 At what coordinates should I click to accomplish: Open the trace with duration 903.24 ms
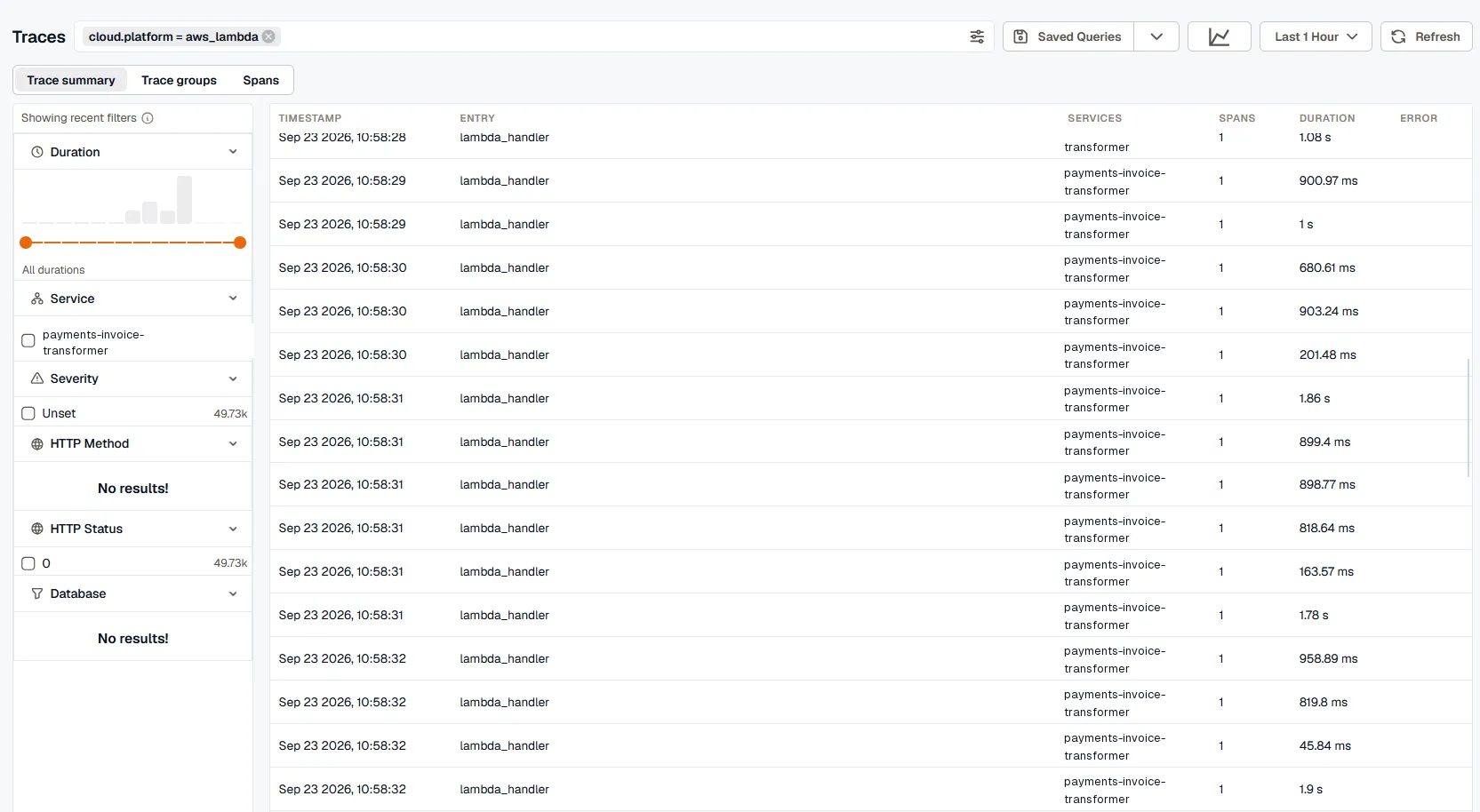pos(871,311)
